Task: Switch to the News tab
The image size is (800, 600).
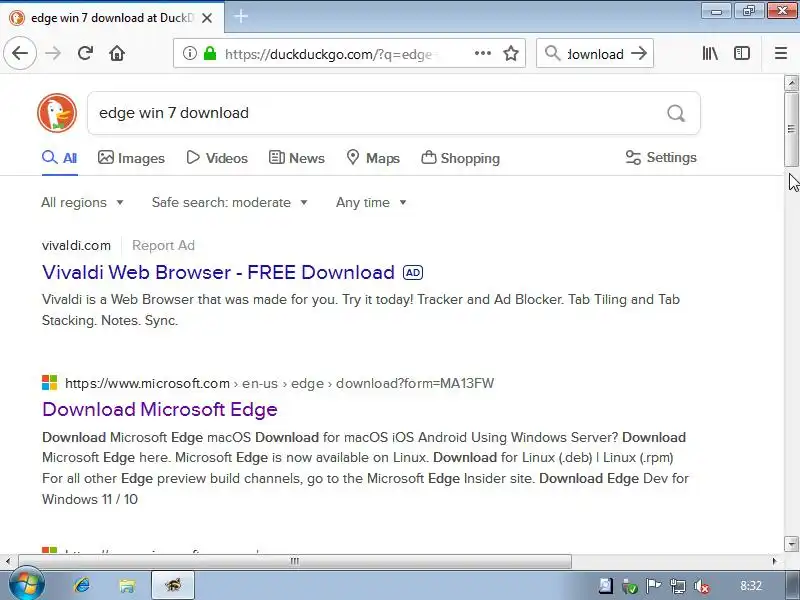Action: [x=296, y=158]
